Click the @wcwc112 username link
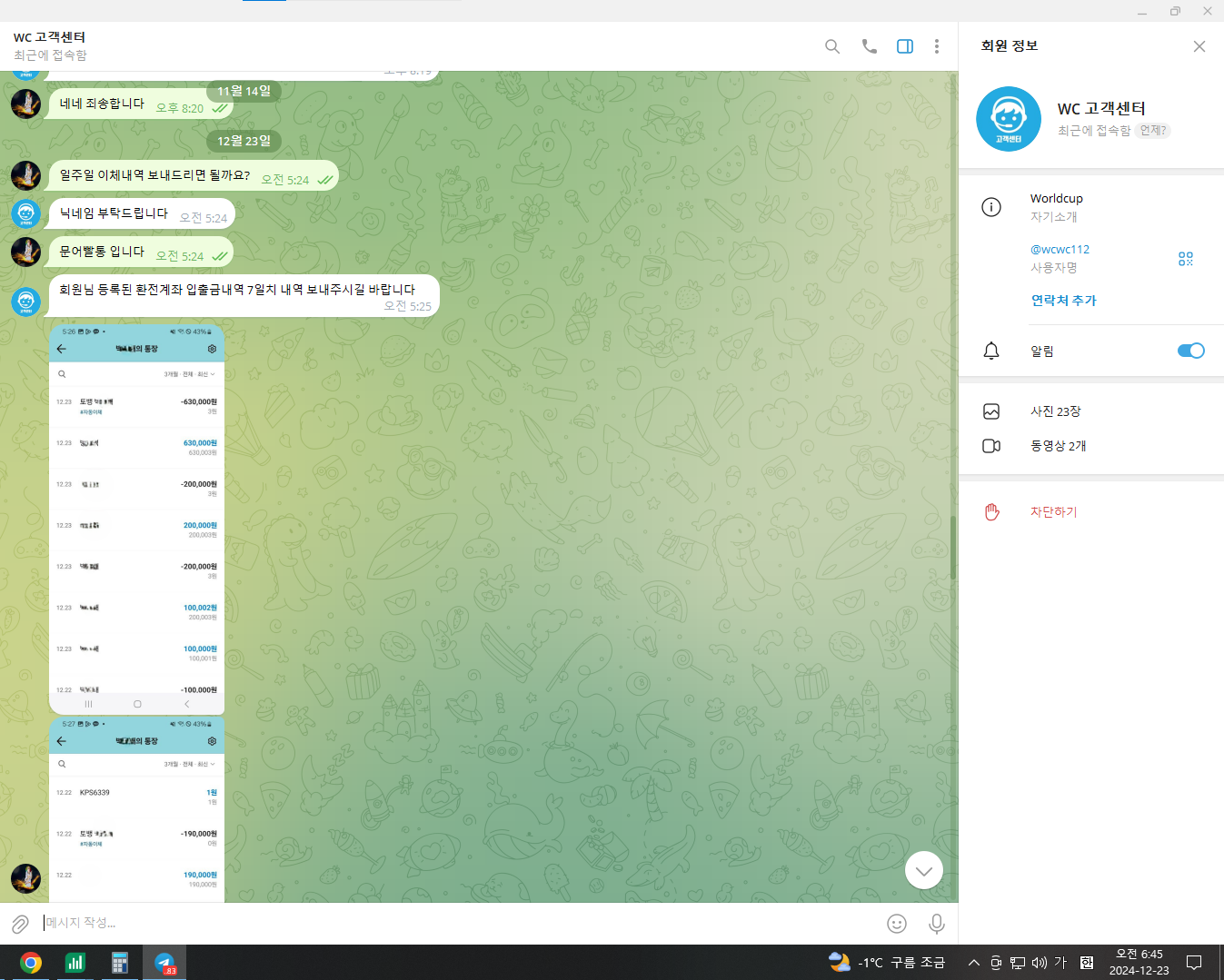1224x980 pixels. (x=1060, y=249)
